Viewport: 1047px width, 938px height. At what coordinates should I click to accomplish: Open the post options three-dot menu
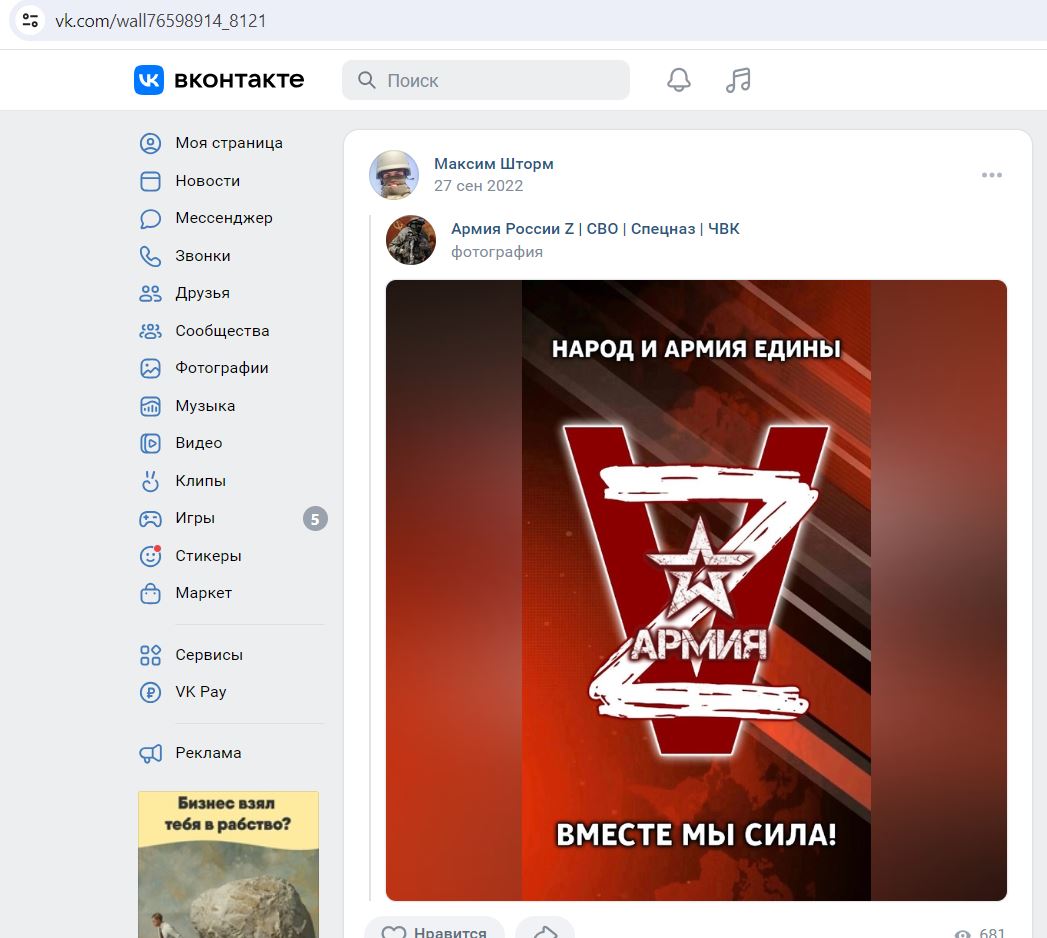coord(992,174)
